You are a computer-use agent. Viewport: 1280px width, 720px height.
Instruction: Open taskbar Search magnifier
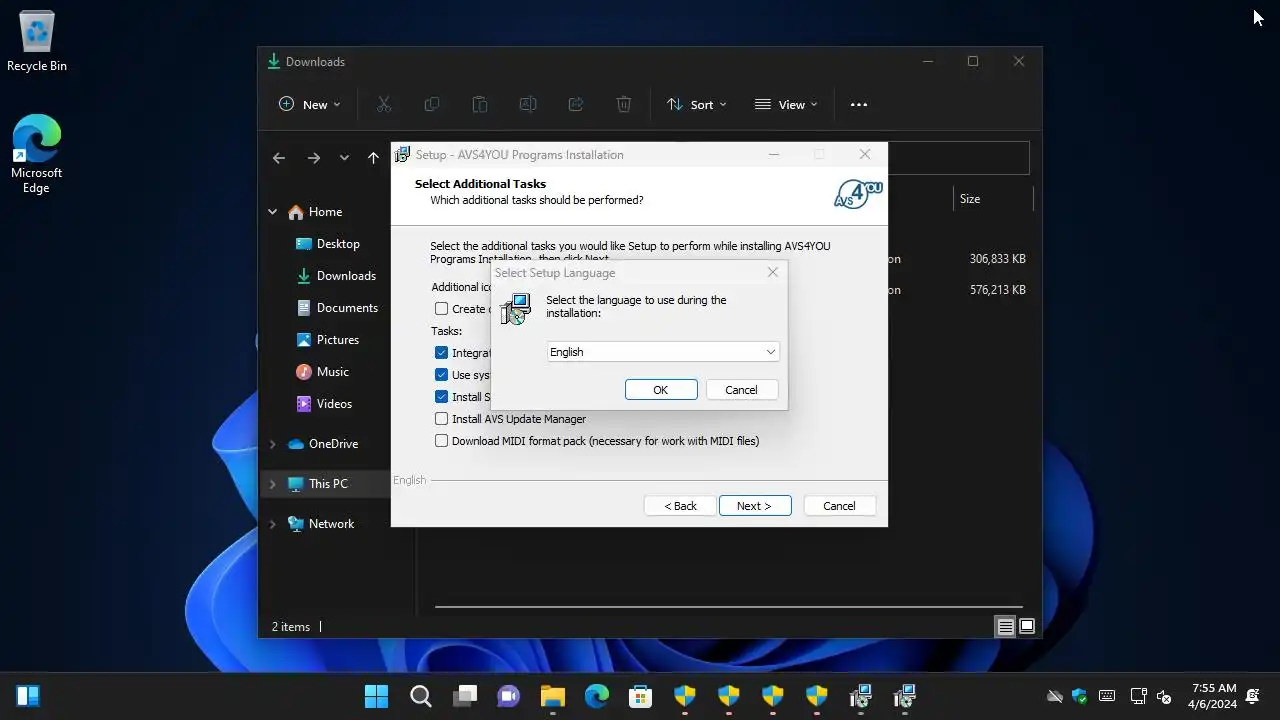421,696
